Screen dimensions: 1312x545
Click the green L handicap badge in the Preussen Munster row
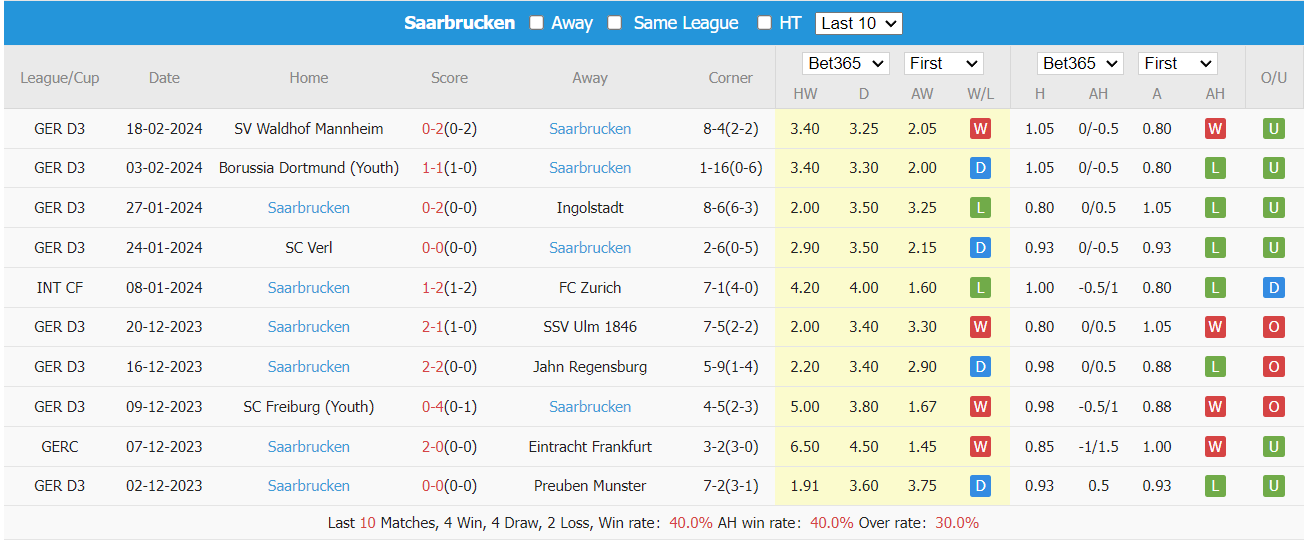1215,486
